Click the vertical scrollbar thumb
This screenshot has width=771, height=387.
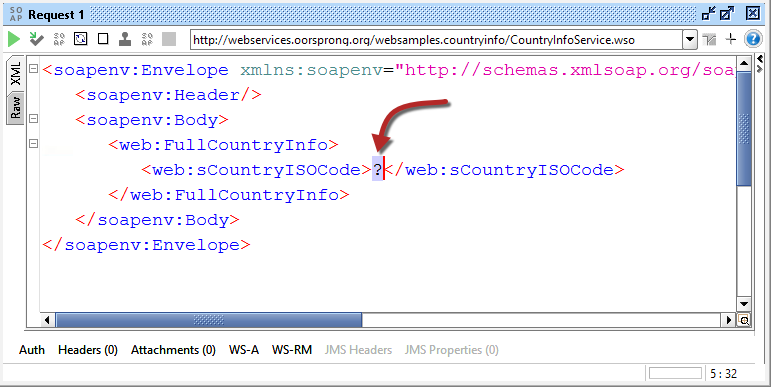click(x=743, y=129)
